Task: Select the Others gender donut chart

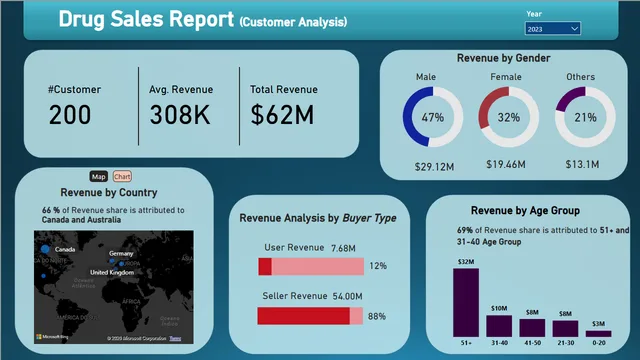Action: point(585,117)
